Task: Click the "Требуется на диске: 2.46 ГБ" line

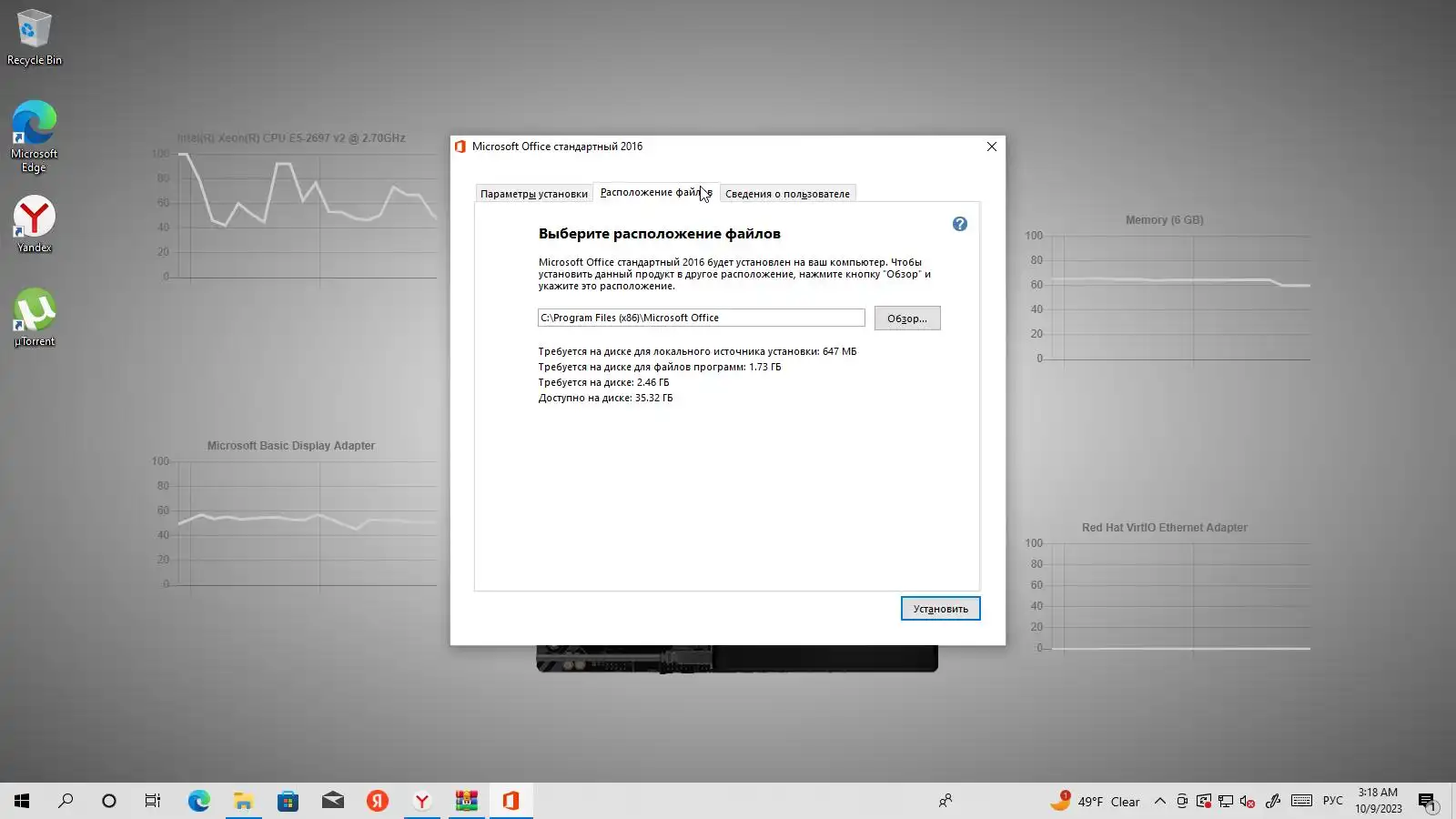Action: point(603,382)
